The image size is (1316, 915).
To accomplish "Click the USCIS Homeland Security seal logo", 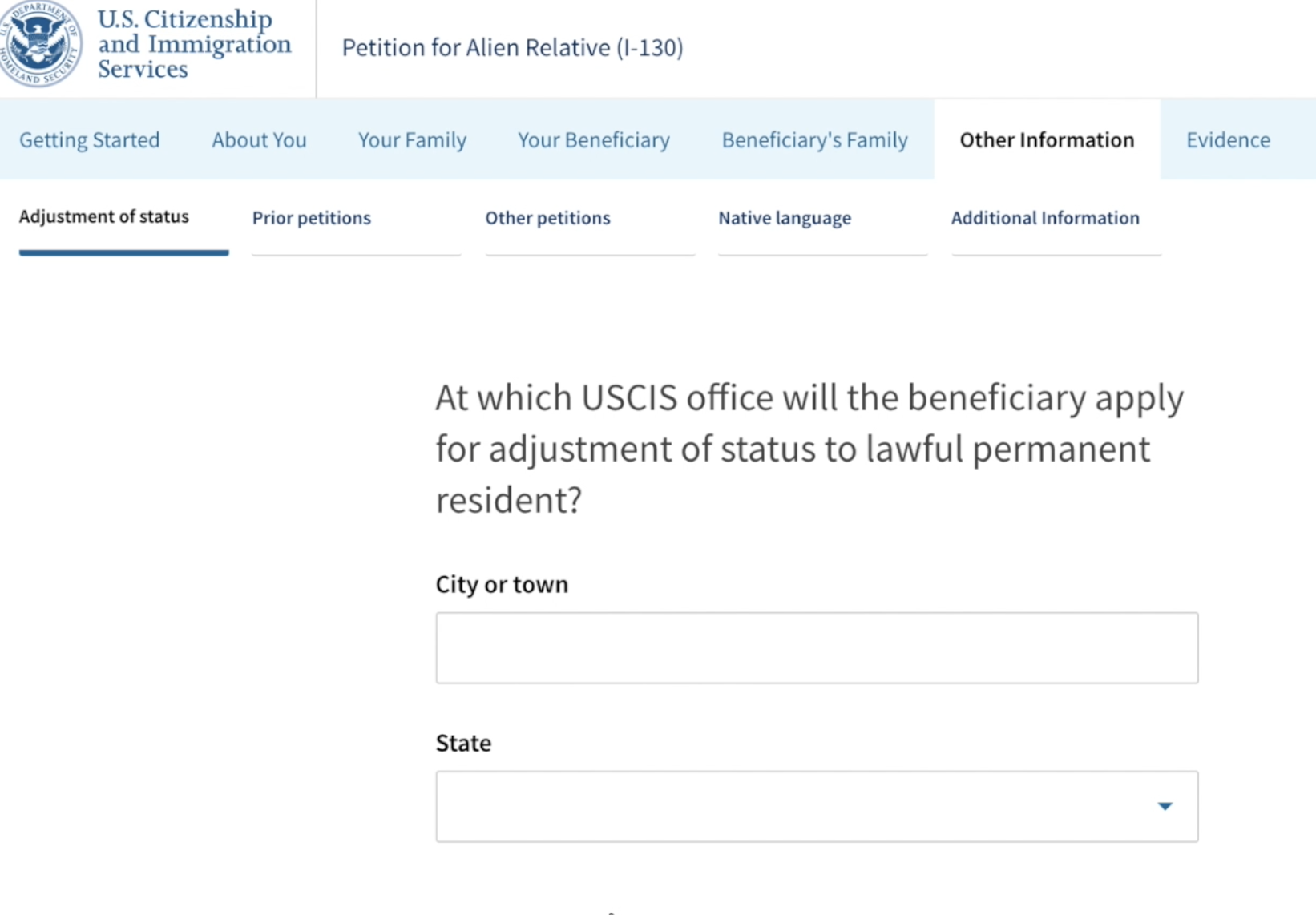I will click(40, 44).
